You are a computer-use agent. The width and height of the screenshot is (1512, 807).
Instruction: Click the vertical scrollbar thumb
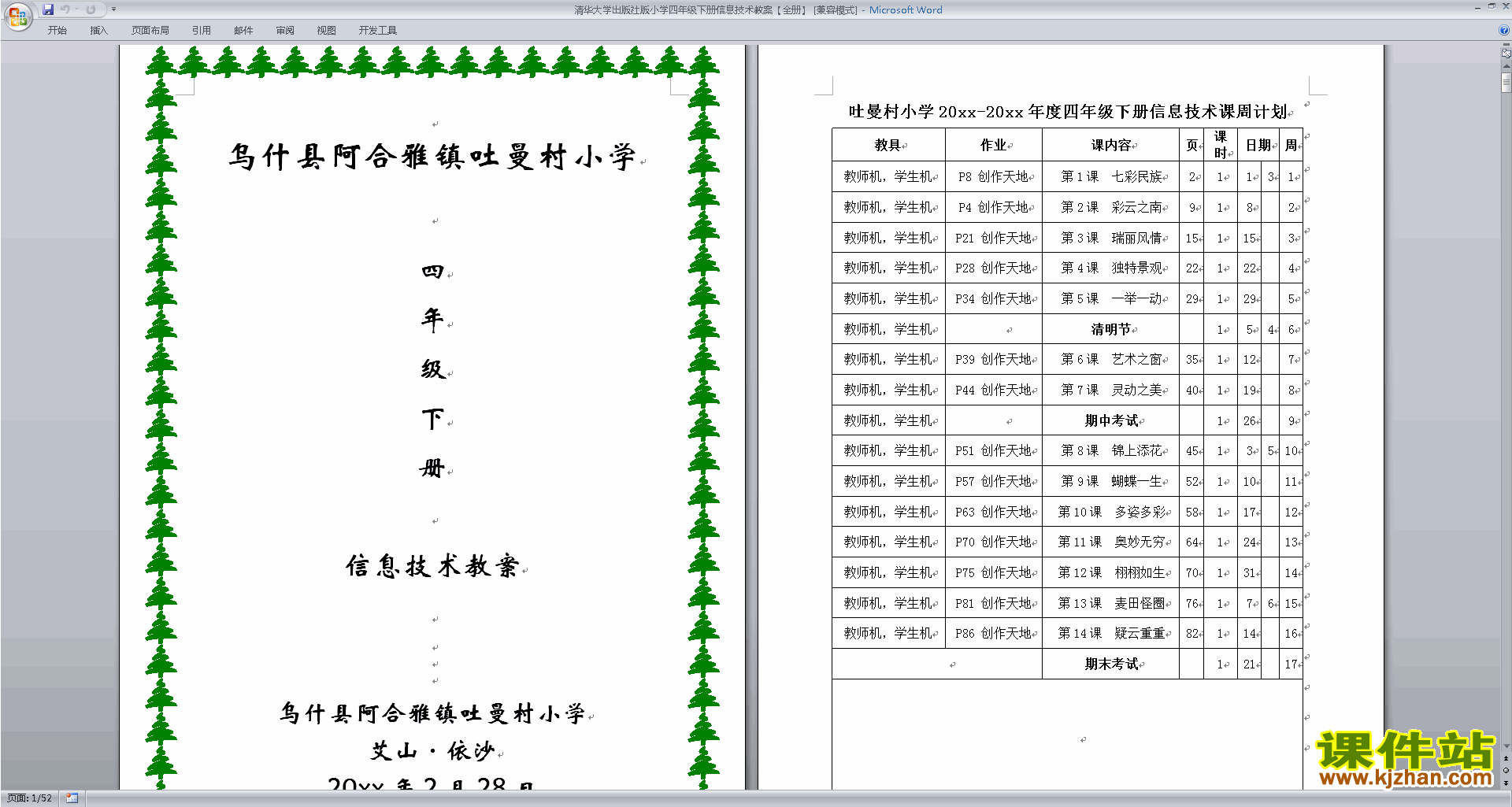coord(1506,83)
